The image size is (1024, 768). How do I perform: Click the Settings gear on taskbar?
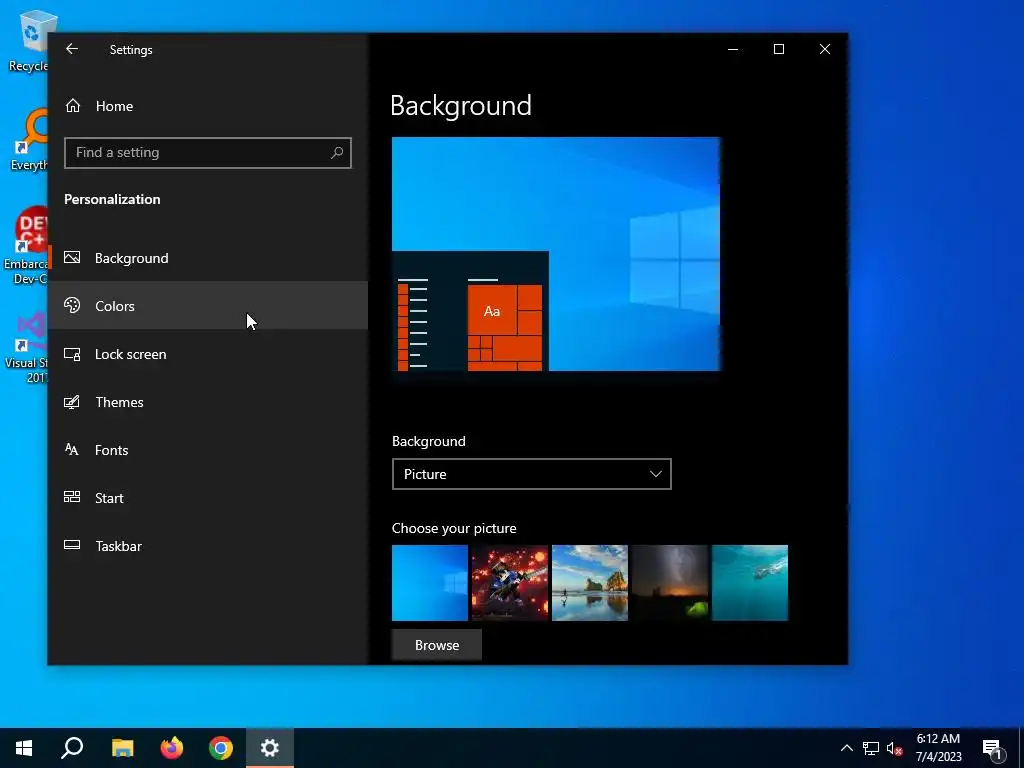270,748
